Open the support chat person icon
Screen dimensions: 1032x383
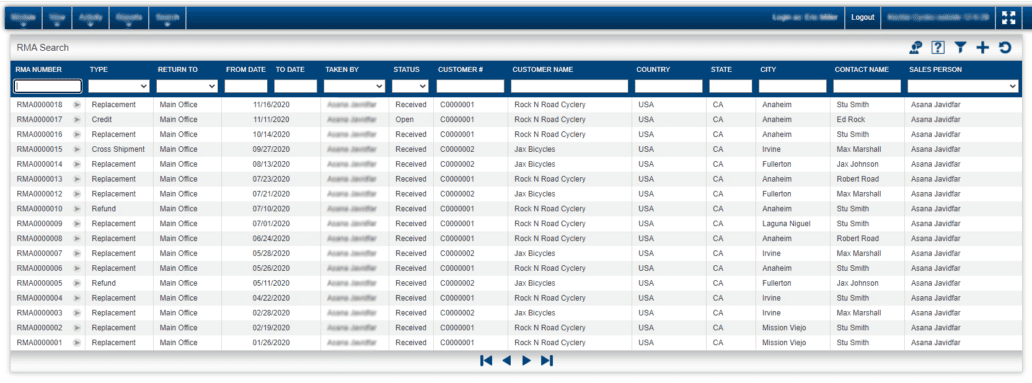pos(916,47)
